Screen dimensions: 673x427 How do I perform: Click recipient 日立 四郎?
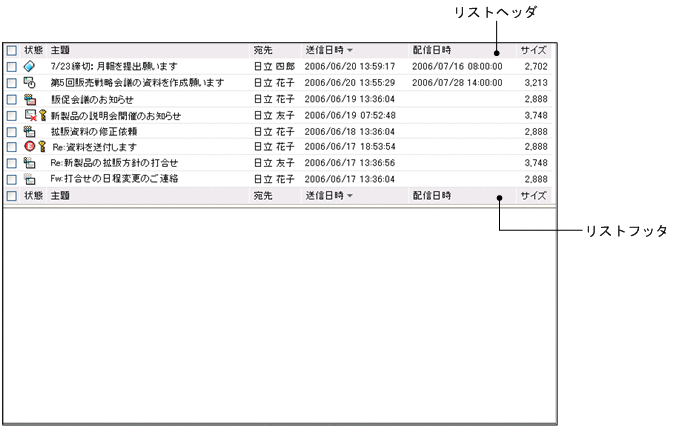click(x=274, y=67)
